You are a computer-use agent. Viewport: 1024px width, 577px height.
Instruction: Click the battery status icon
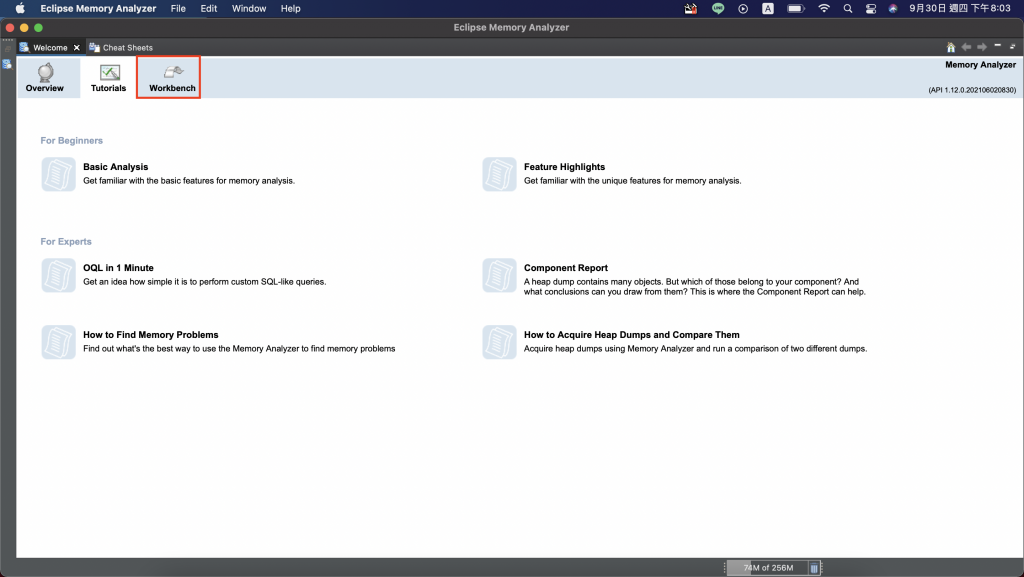pos(795,8)
